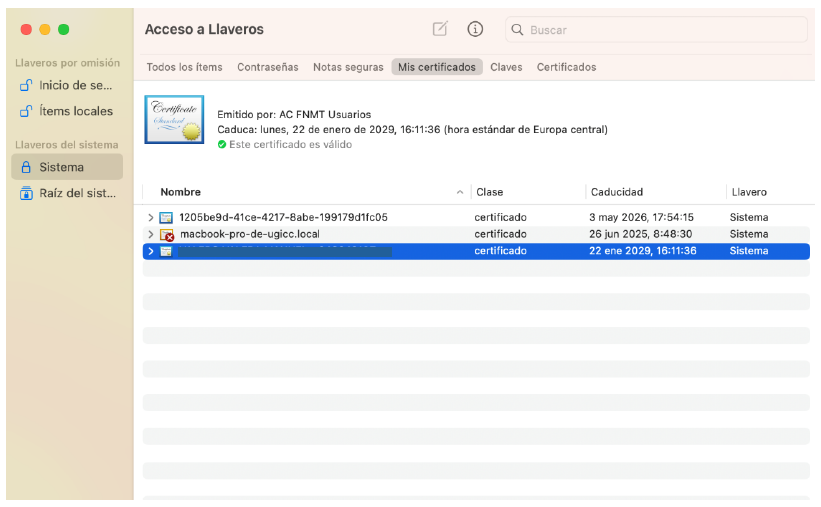Click the new item compose icon

(x=440, y=29)
